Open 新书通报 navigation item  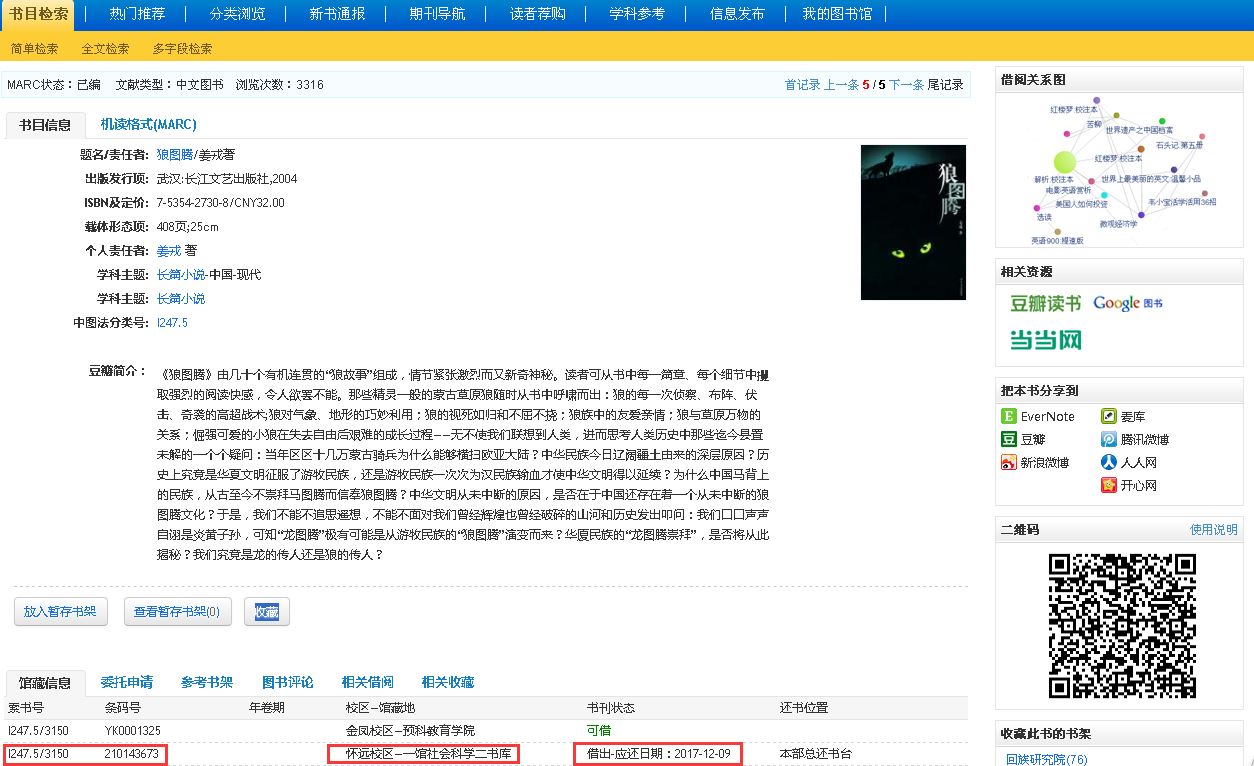tap(337, 14)
